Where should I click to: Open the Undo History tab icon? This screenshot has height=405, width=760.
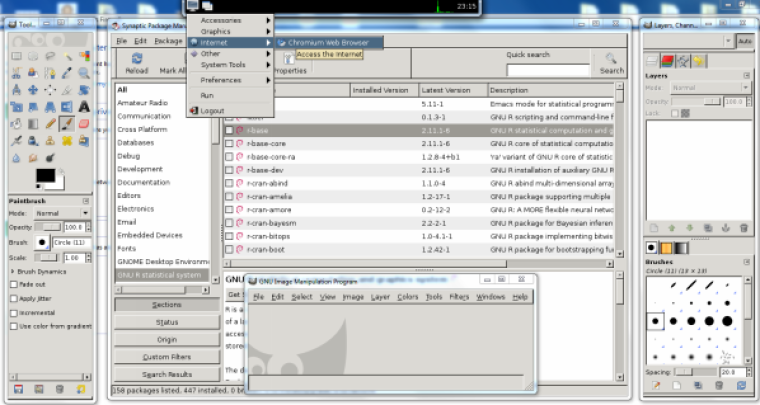pyautogui.click(x=698, y=61)
